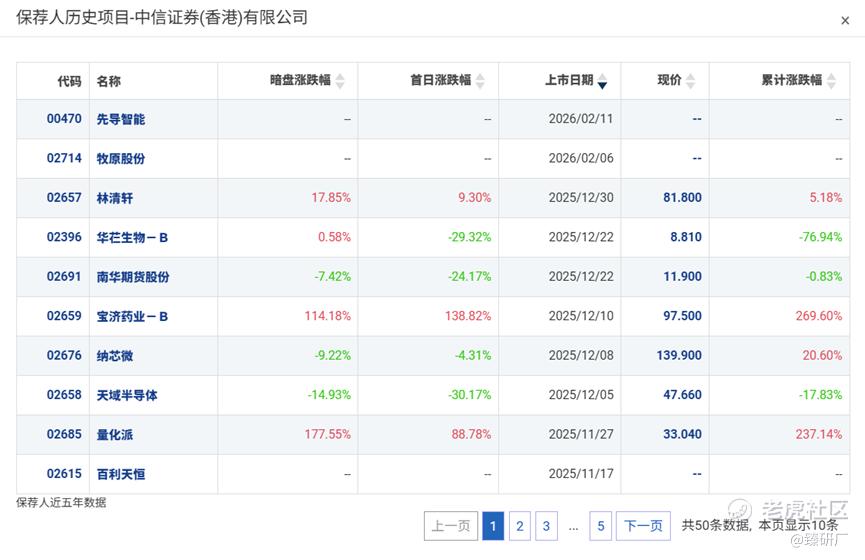Open stock 天域半导体

127,395
